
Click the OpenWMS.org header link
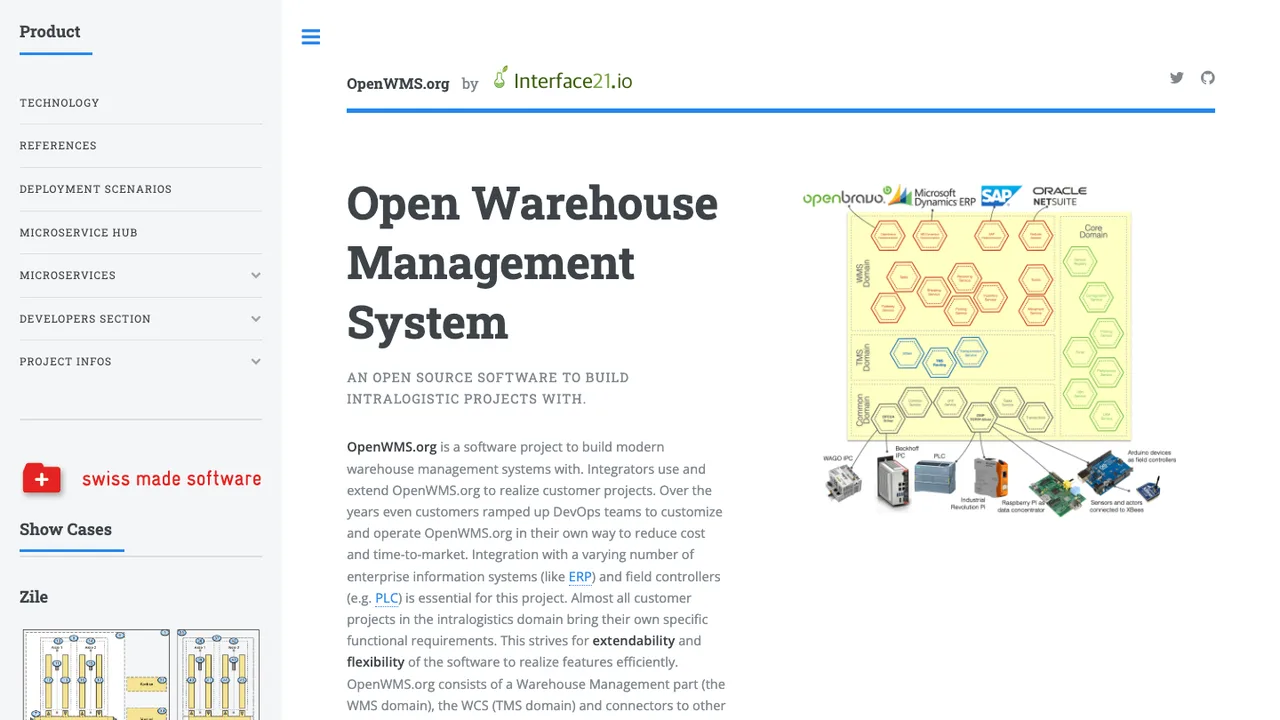click(x=398, y=84)
